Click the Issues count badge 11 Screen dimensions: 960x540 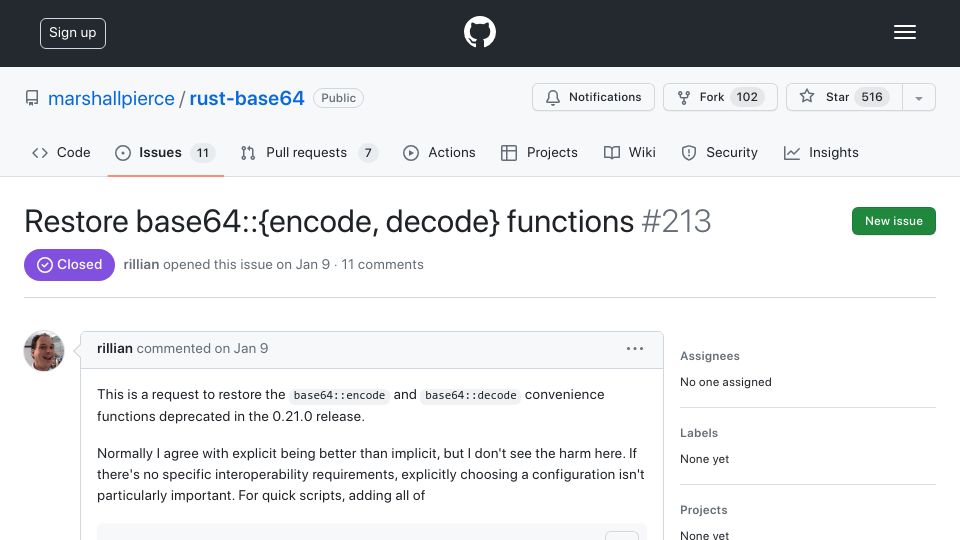(203, 153)
